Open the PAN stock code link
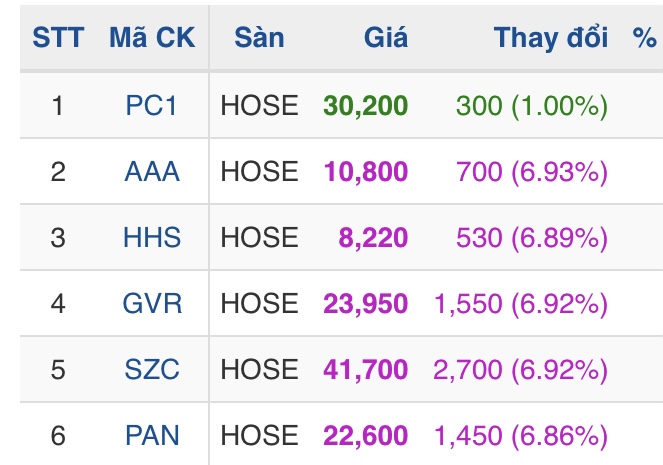663x465 pixels. pos(152,435)
